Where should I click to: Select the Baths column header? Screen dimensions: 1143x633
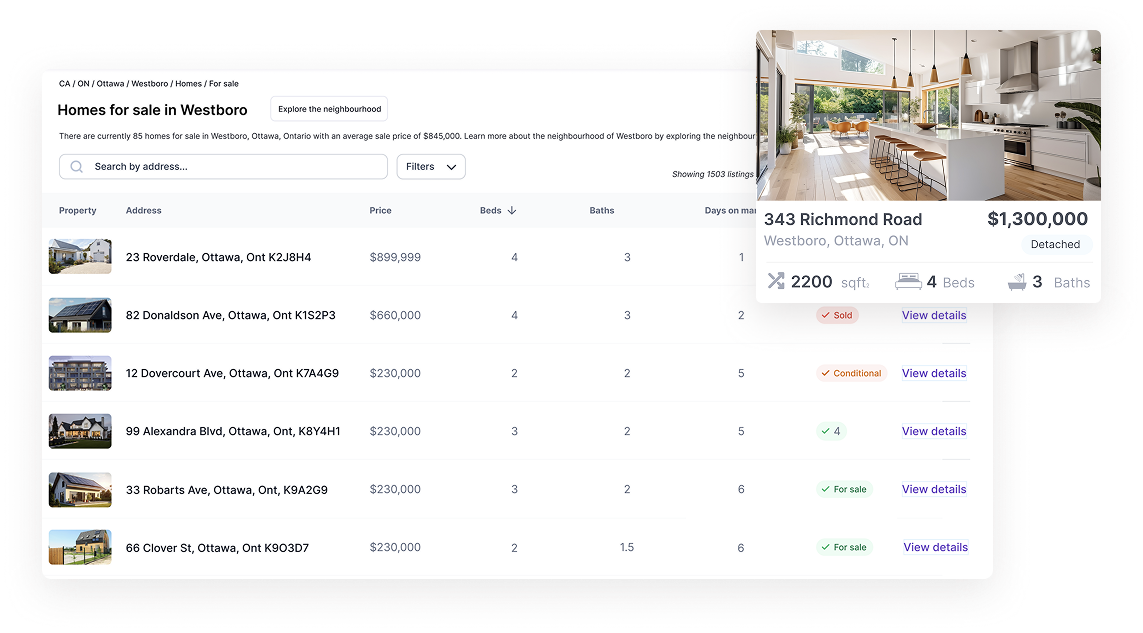click(601, 210)
